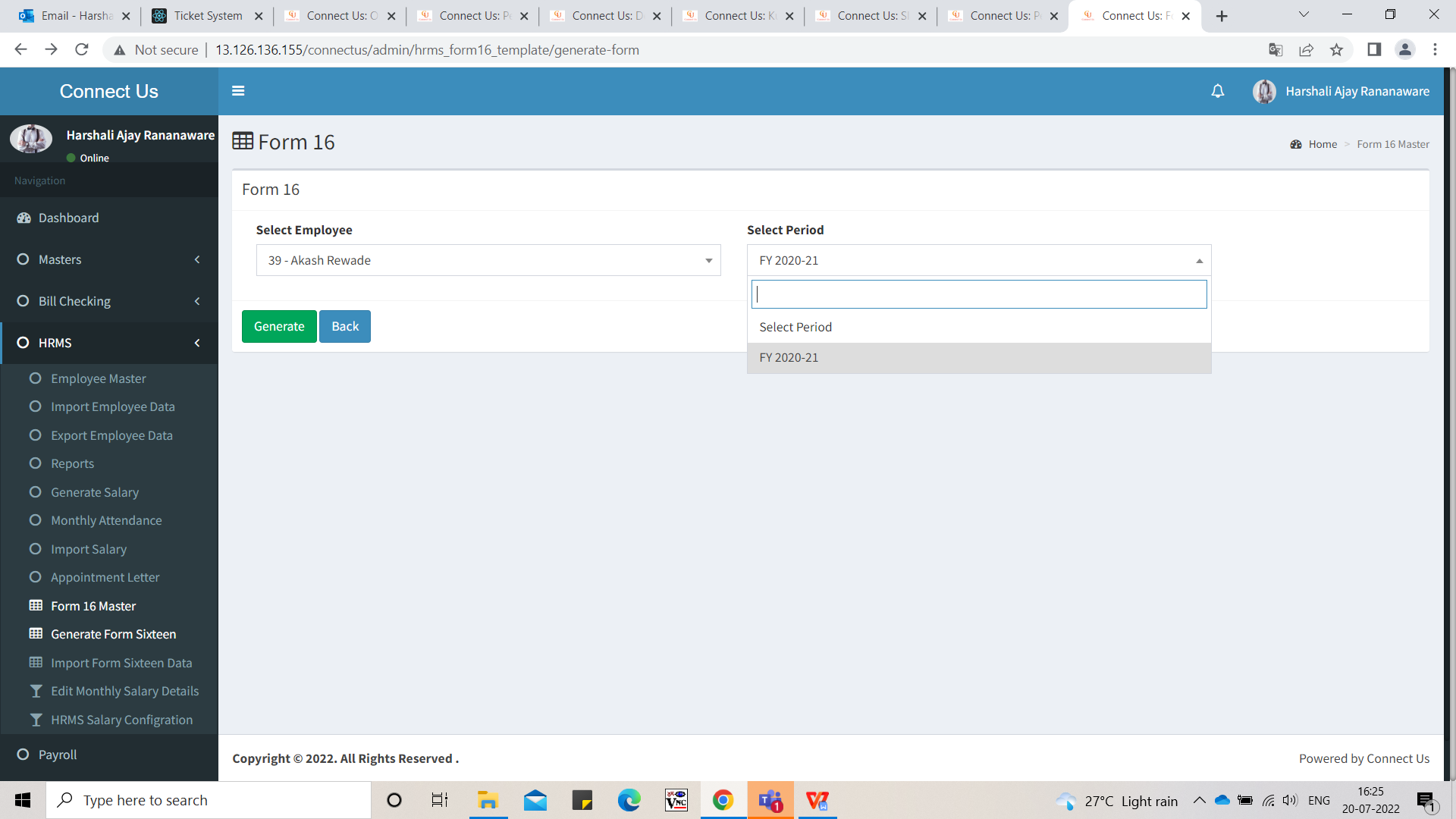This screenshot has width=1456, height=819.
Task: Open the browser side panel icon
Action: click(1374, 50)
